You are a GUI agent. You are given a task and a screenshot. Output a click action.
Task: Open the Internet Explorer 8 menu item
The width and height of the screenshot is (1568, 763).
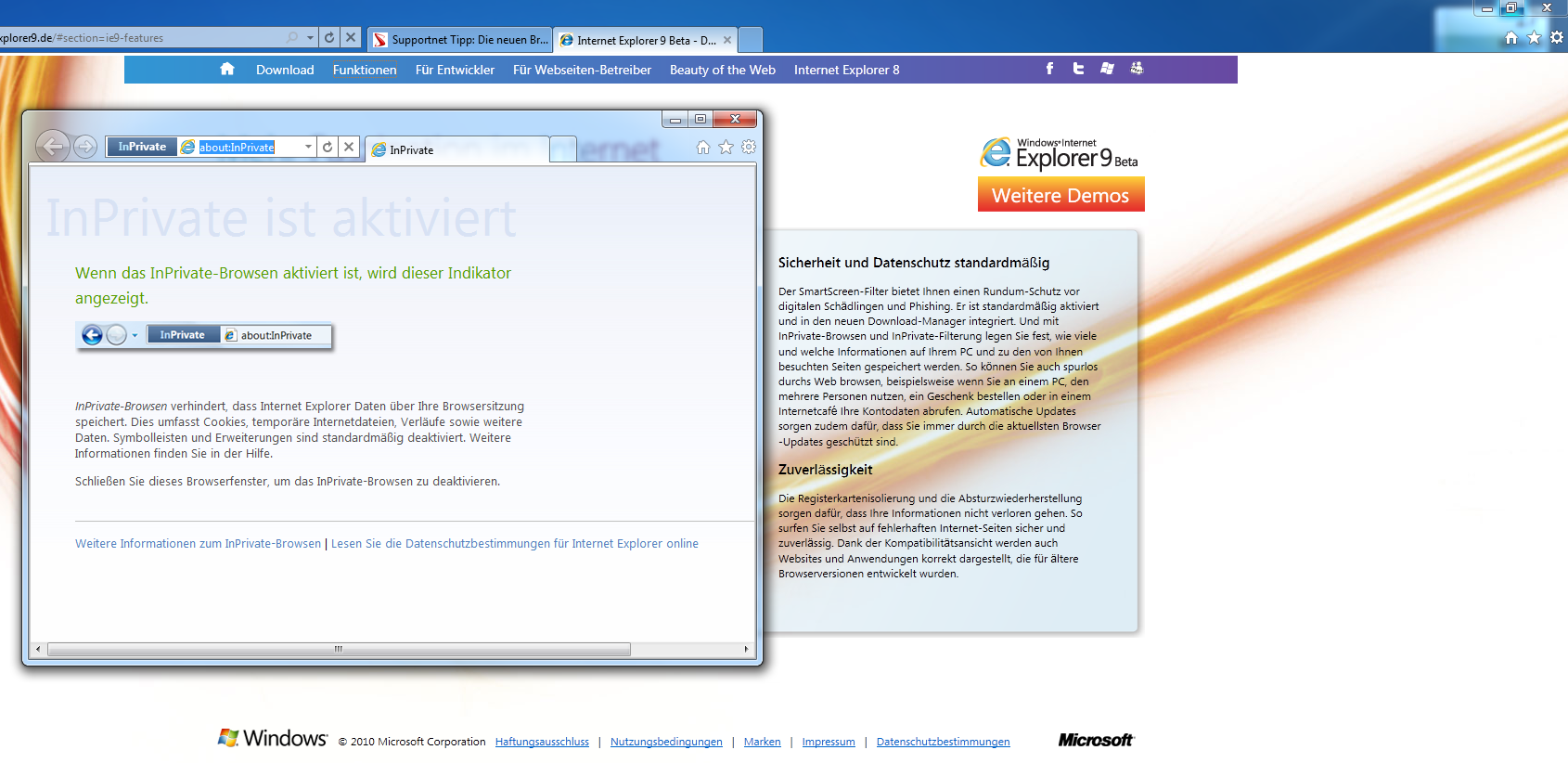click(846, 70)
